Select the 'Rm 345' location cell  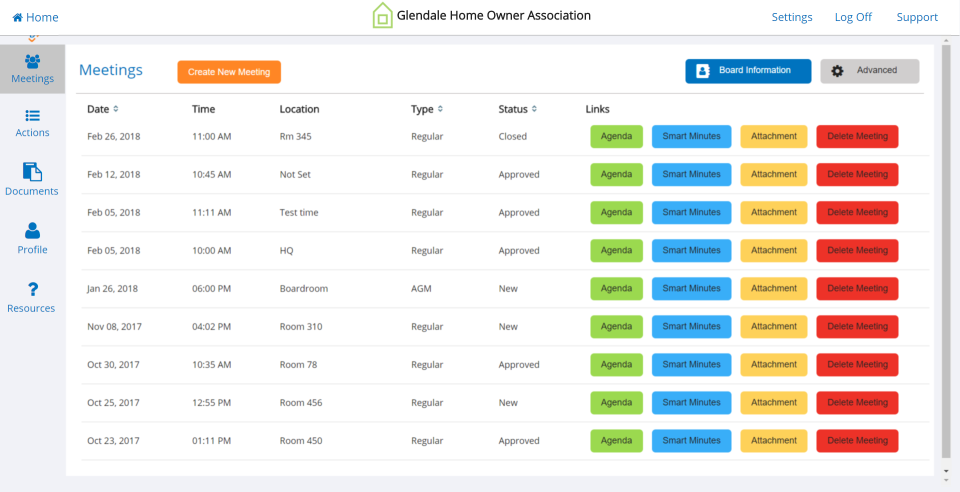(296, 136)
